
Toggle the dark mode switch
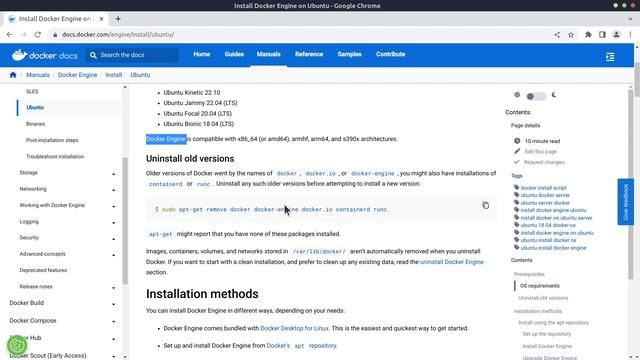click(x=536, y=96)
